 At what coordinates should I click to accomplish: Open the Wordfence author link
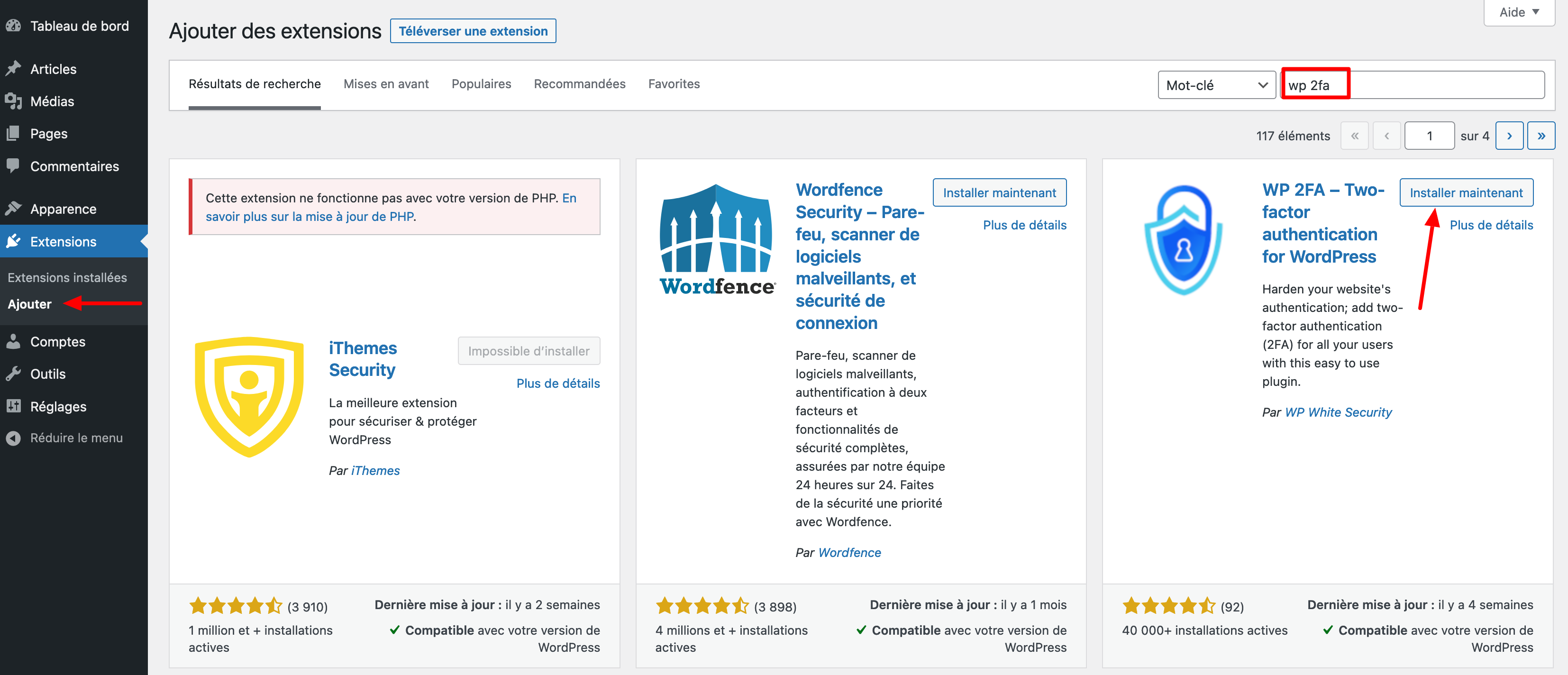(x=849, y=552)
